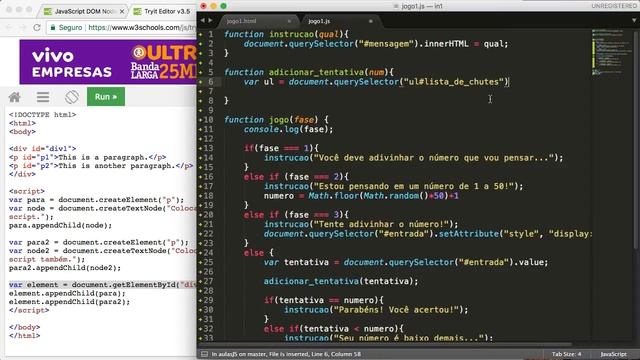Click the 'element.appendChild(para2);' line in Tryit Editor
Screen dimensions: 640x360
69,302
